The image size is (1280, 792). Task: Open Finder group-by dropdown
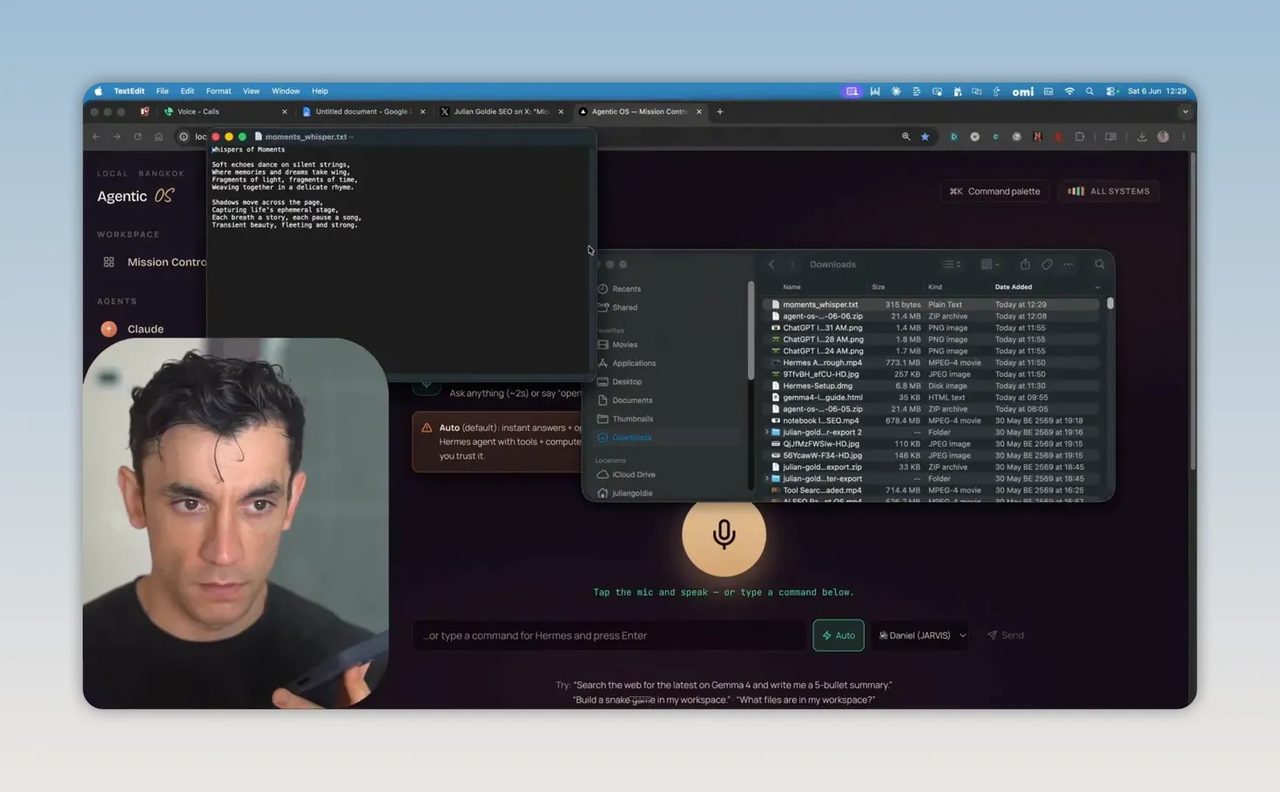(990, 264)
